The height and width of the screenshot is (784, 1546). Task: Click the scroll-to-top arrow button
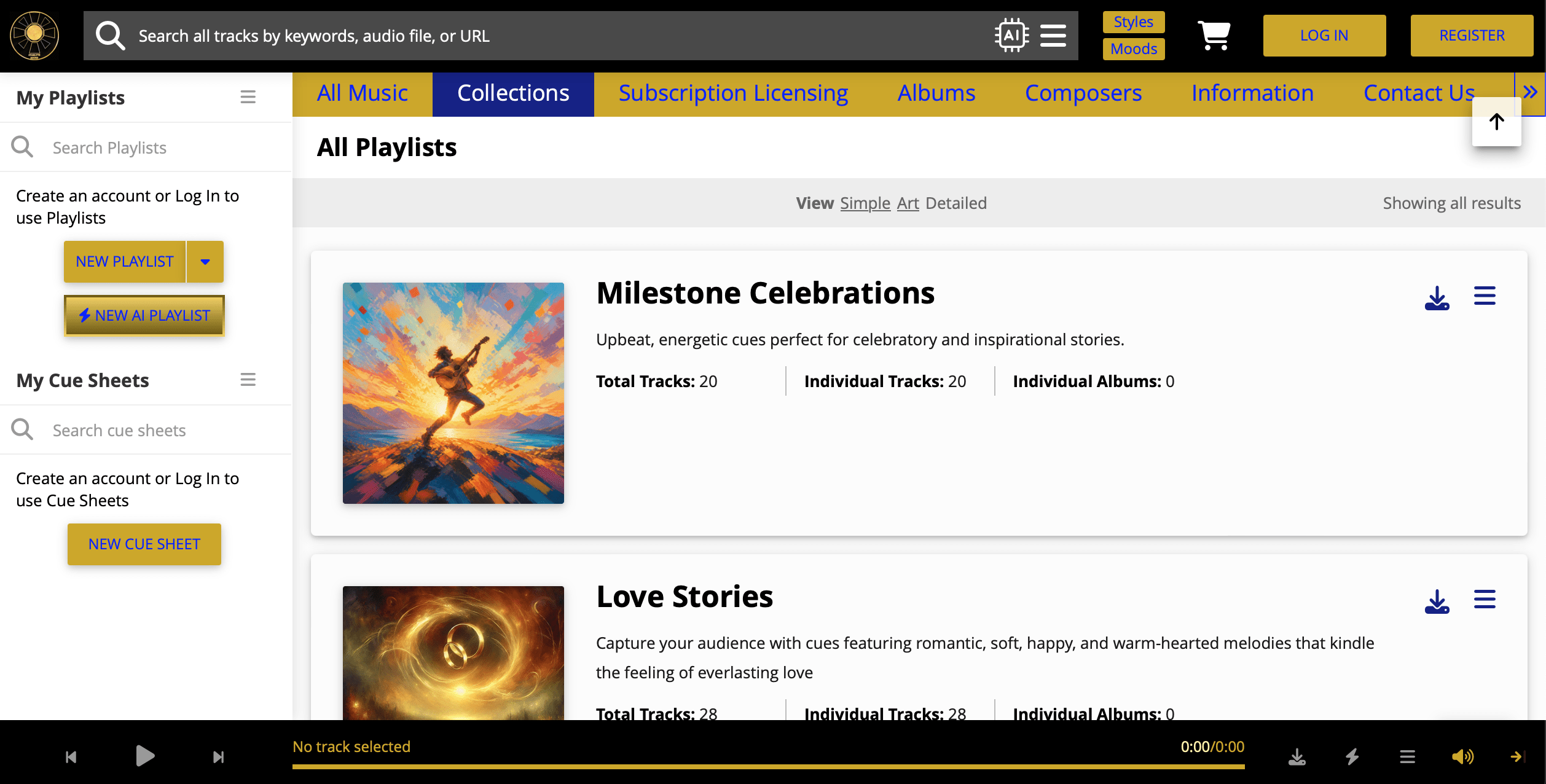(x=1497, y=122)
